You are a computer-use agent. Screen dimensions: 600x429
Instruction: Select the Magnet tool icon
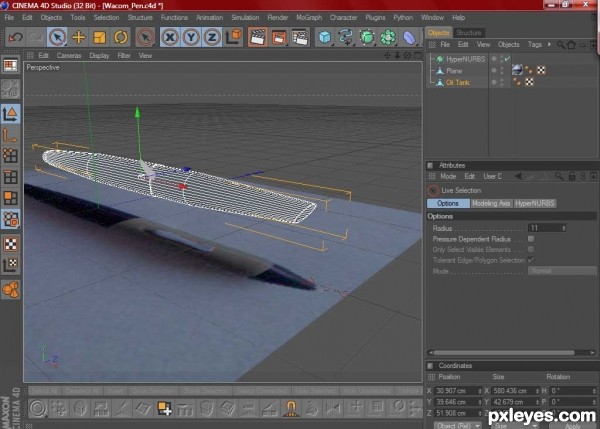pos(291,408)
